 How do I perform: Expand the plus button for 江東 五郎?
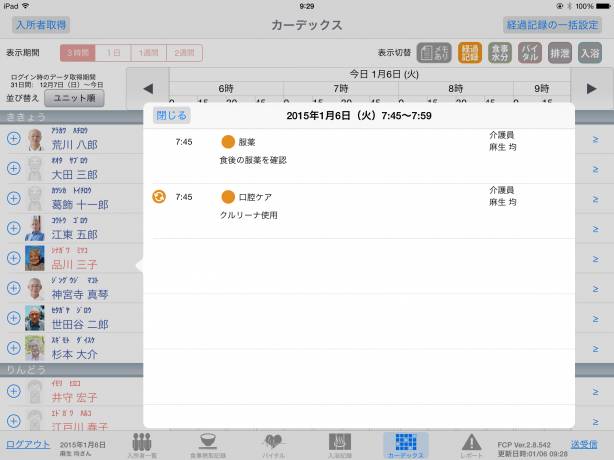[13, 229]
